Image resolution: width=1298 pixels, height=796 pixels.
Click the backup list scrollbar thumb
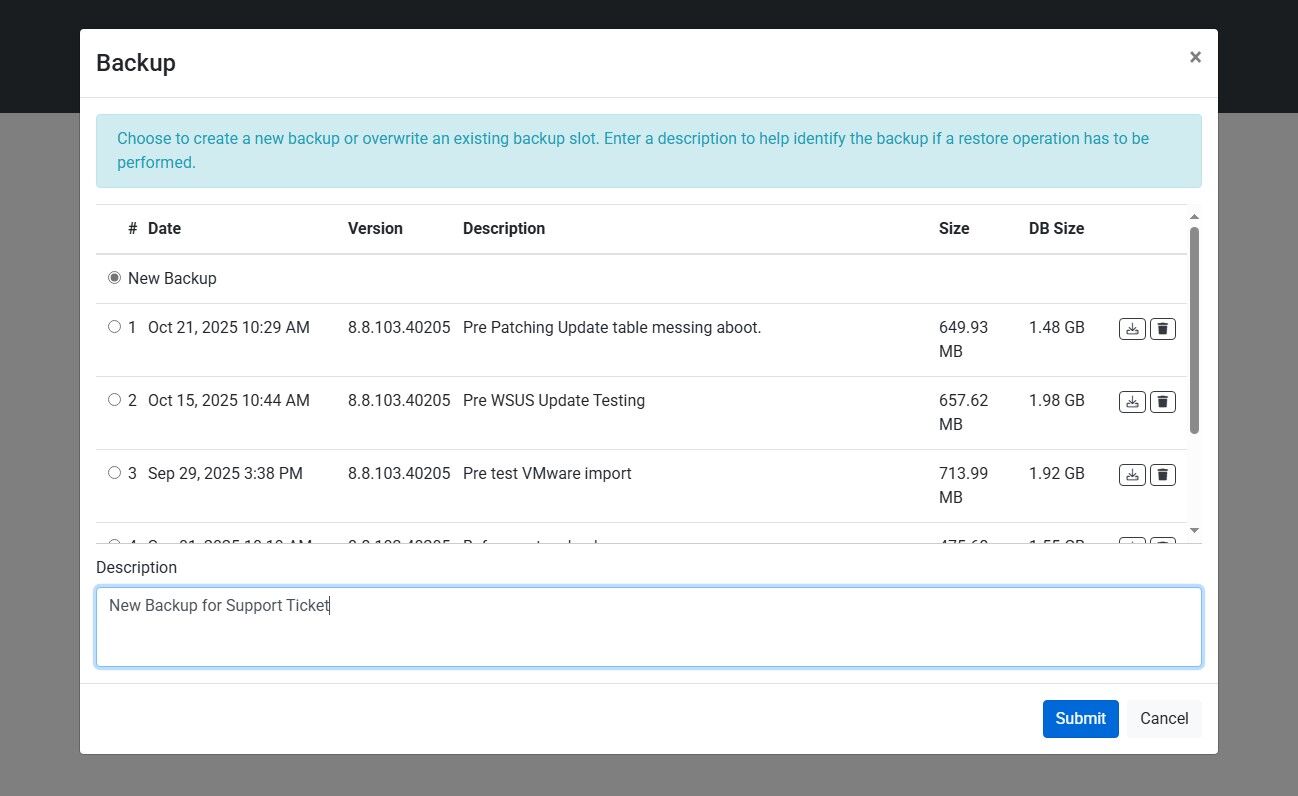1194,330
